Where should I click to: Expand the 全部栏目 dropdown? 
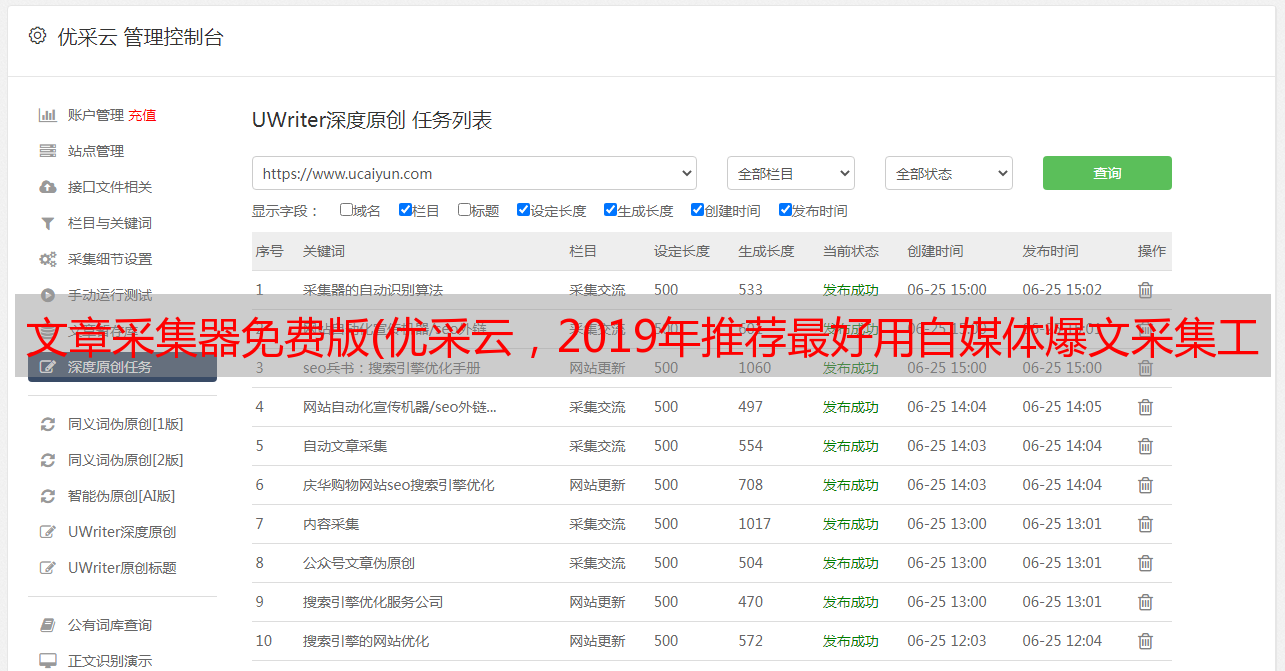[x=790, y=173]
